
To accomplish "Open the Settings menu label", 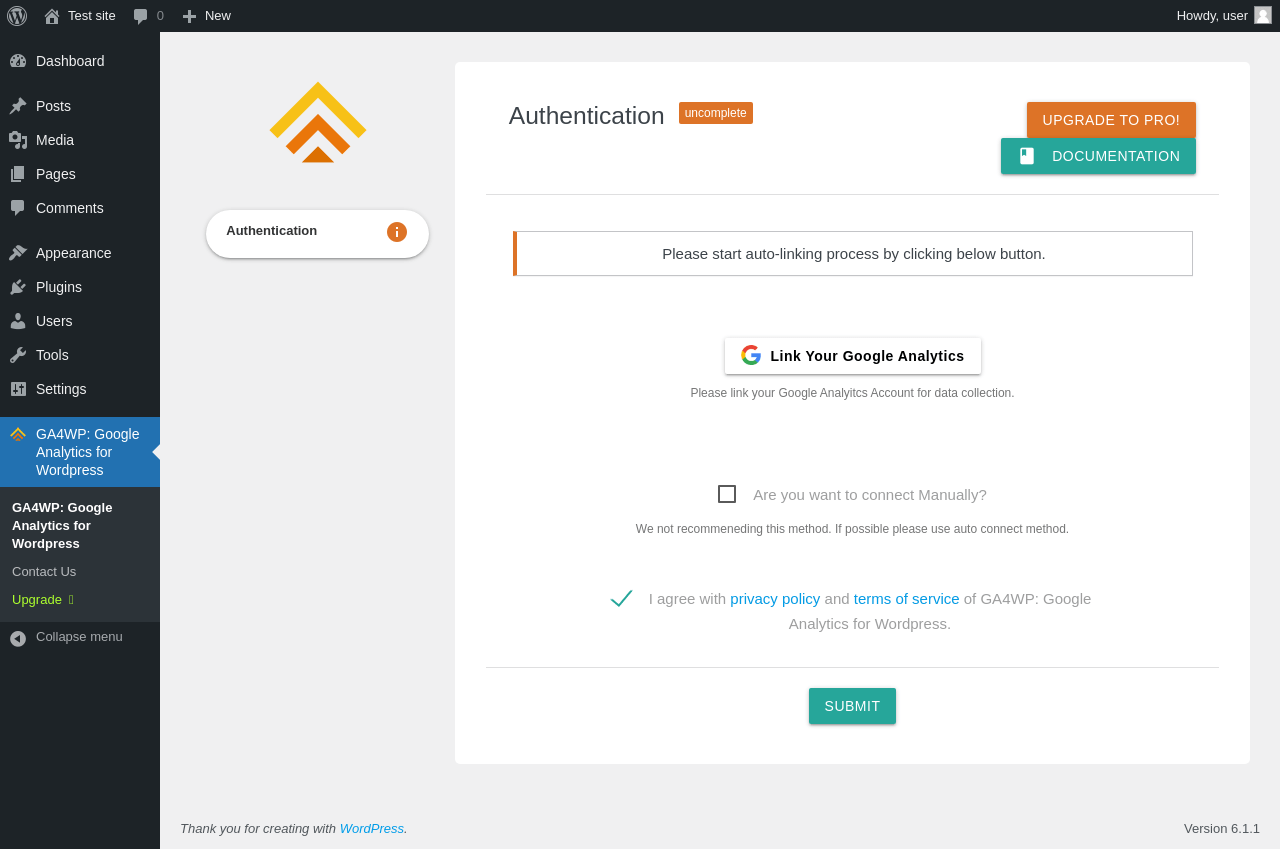I will click(61, 389).
